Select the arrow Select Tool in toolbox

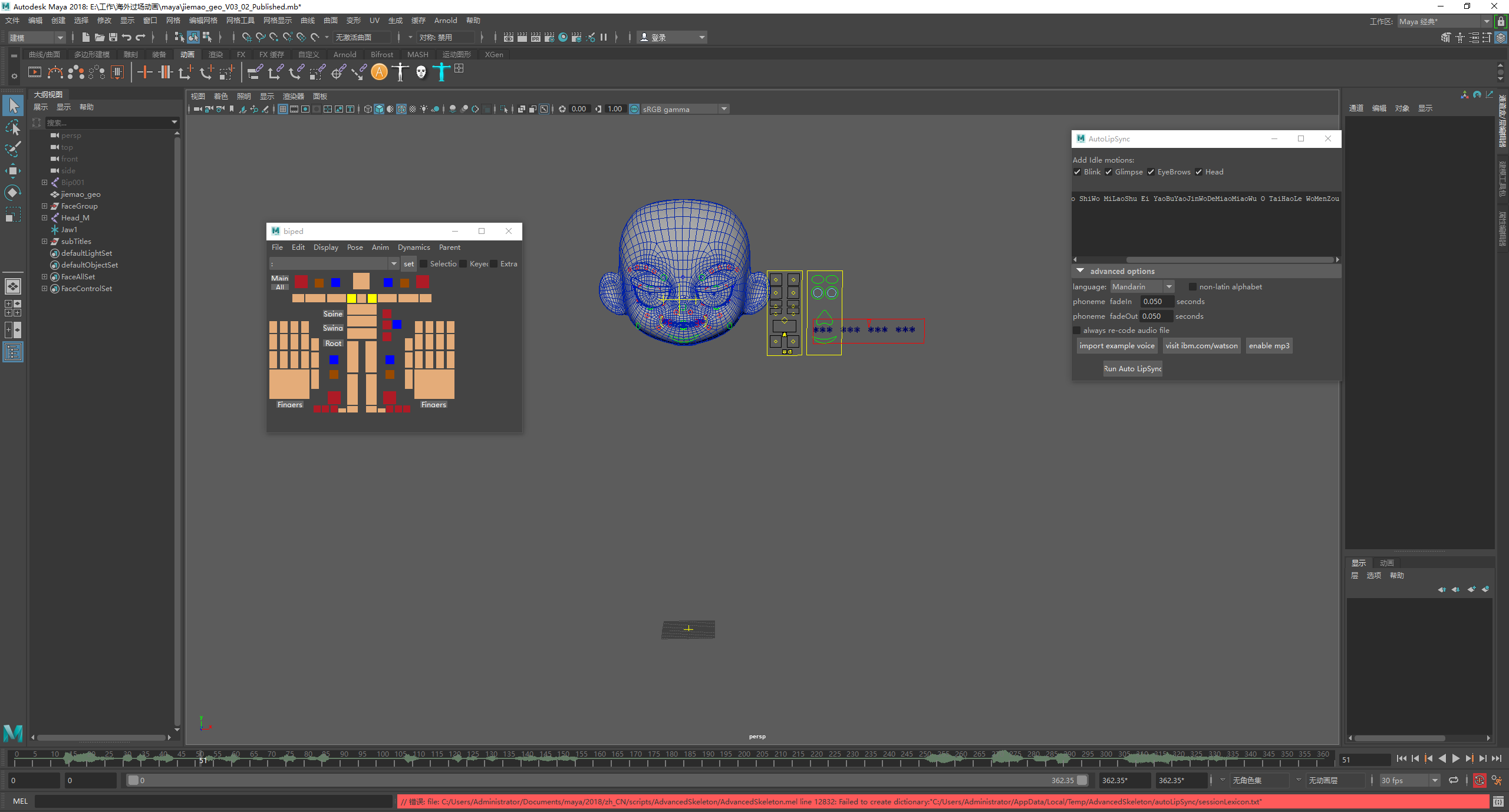[13, 106]
